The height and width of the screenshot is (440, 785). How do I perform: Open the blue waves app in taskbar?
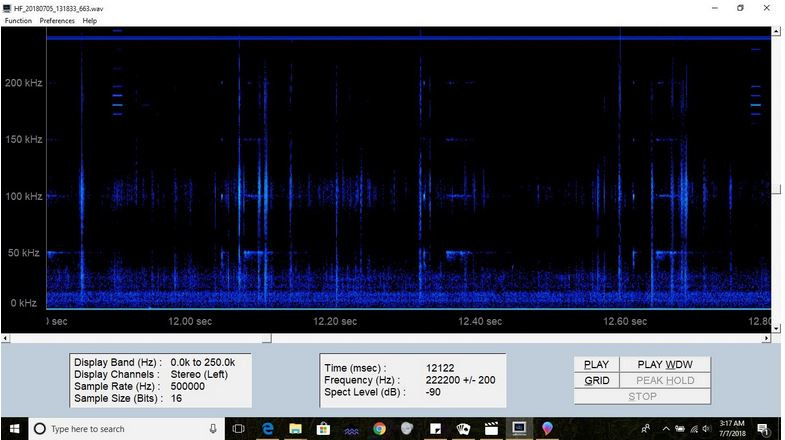click(x=351, y=429)
